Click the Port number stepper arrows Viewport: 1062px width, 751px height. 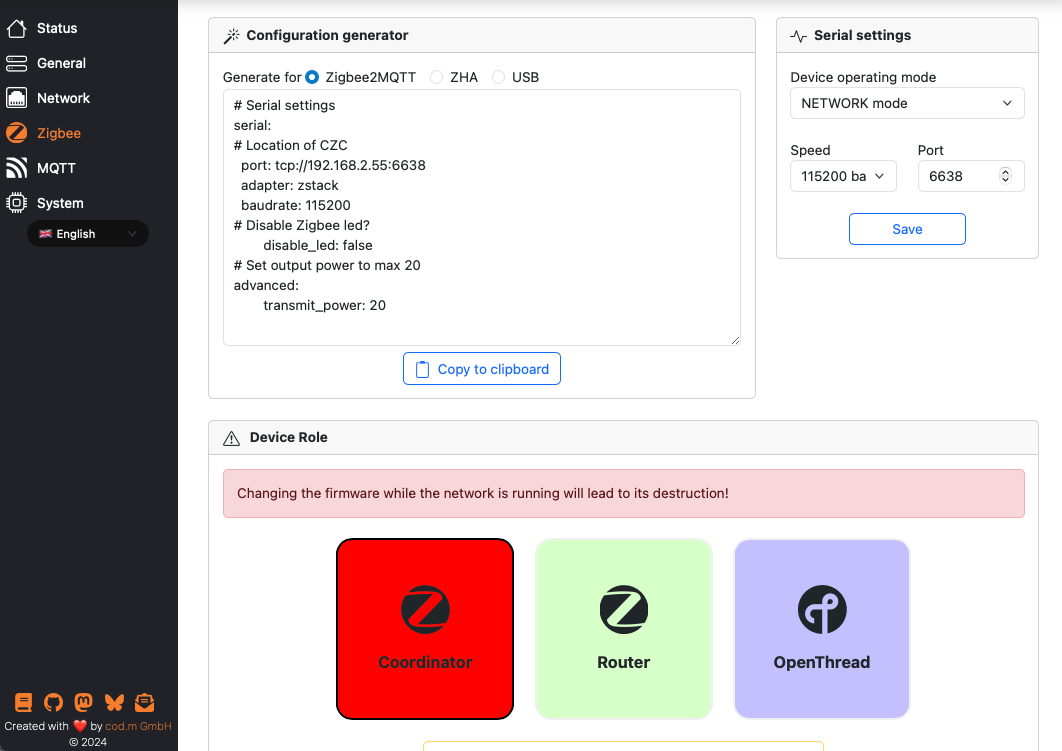click(x=1005, y=176)
